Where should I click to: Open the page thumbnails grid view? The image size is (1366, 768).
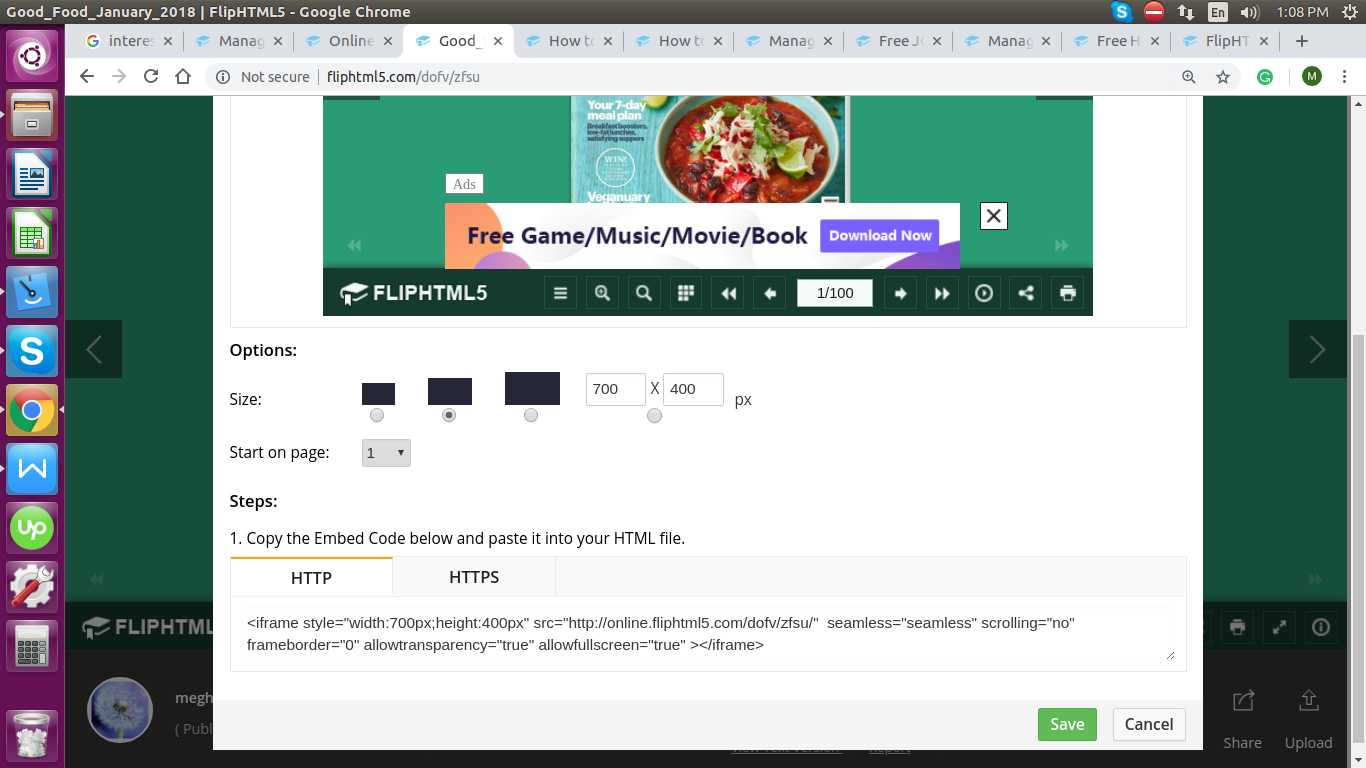pyautogui.click(x=686, y=292)
